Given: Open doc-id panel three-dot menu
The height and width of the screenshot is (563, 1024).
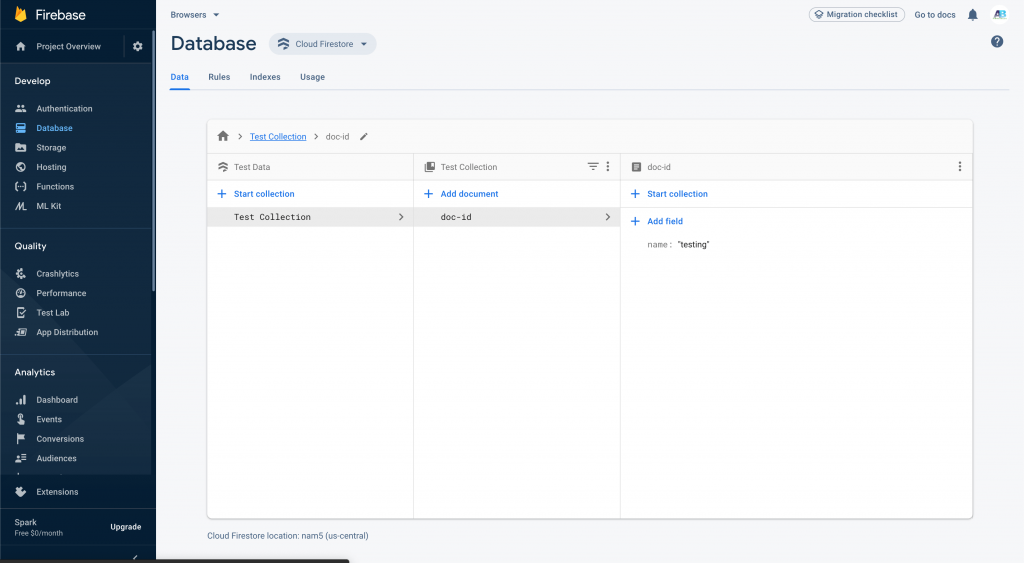Looking at the screenshot, I should [x=959, y=167].
